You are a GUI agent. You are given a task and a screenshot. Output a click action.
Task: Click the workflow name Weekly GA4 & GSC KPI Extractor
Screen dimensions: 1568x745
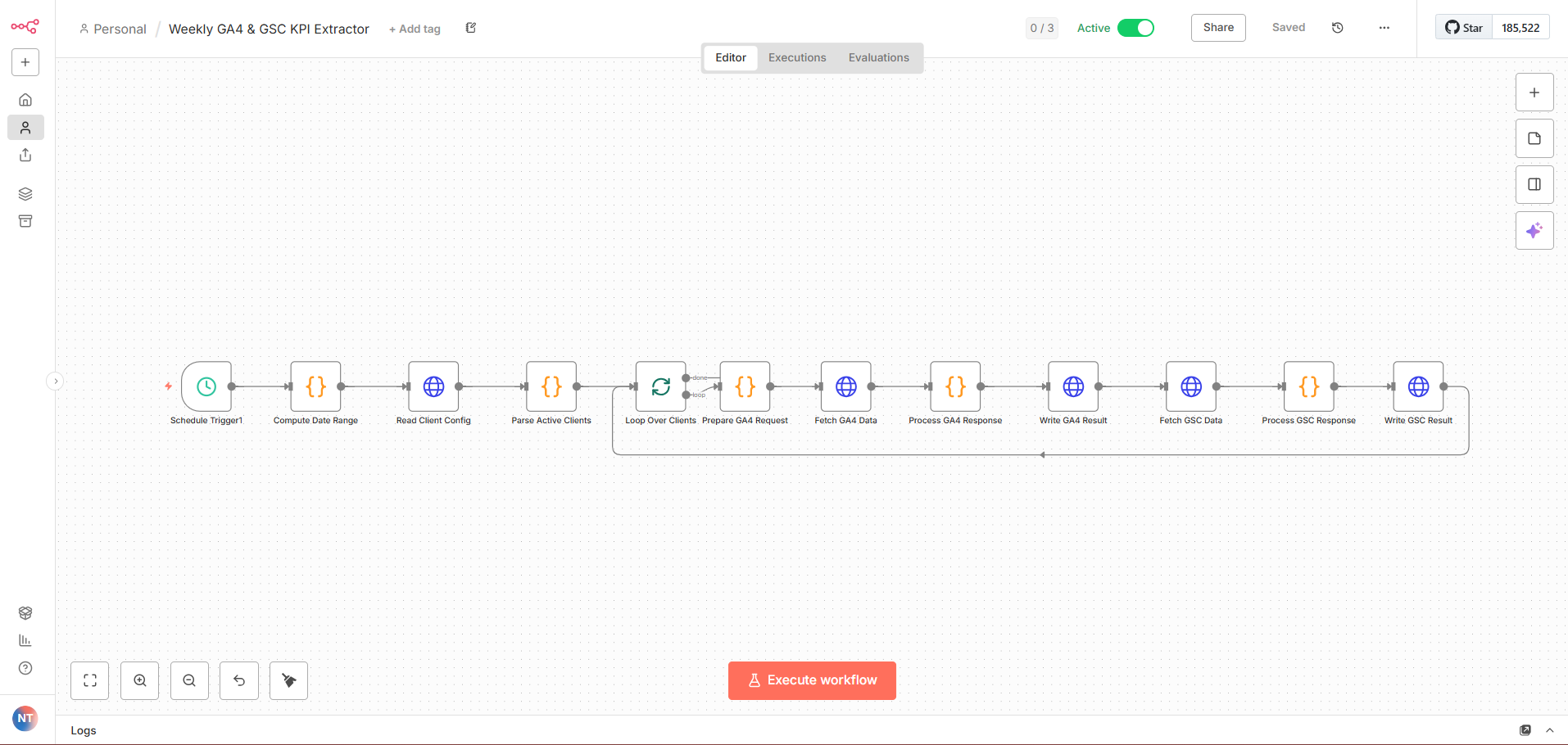(269, 29)
